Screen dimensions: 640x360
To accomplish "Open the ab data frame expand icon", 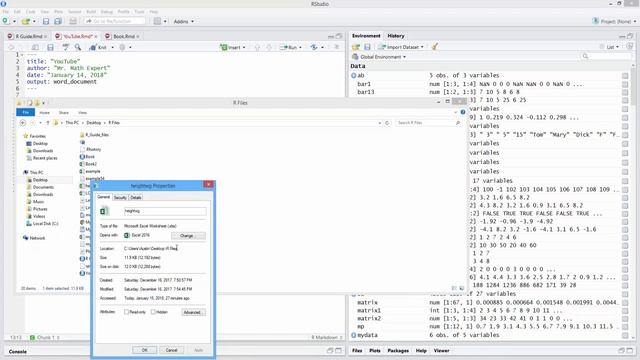I will 353,76.
